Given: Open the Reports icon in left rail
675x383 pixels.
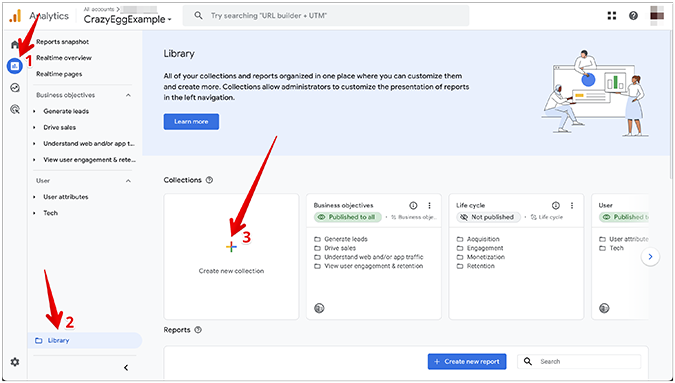Looking at the screenshot, I should point(15,66).
